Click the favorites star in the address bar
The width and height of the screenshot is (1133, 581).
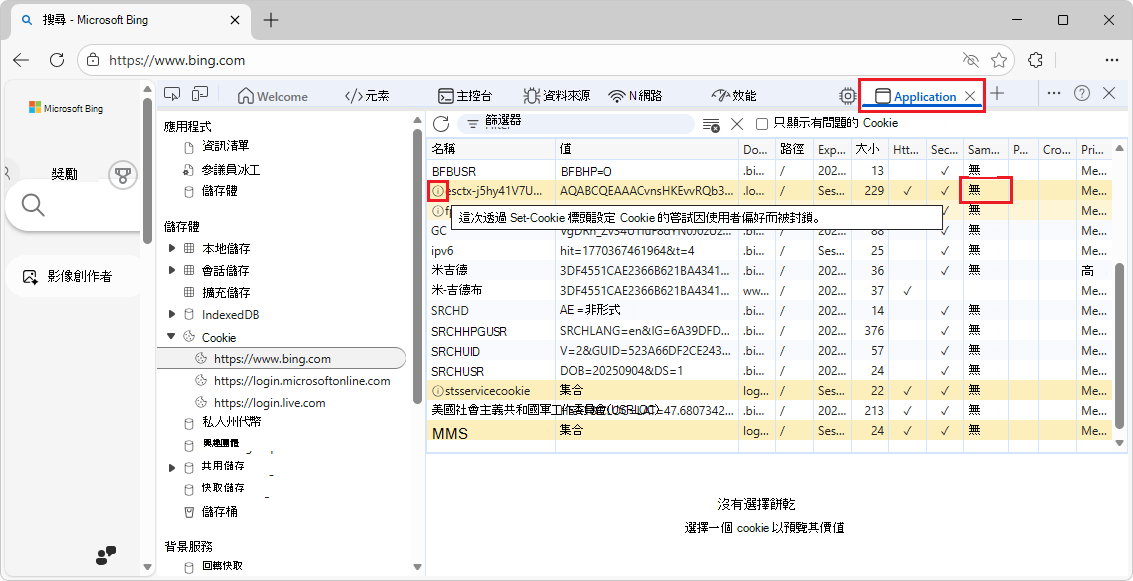click(x=999, y=59)
